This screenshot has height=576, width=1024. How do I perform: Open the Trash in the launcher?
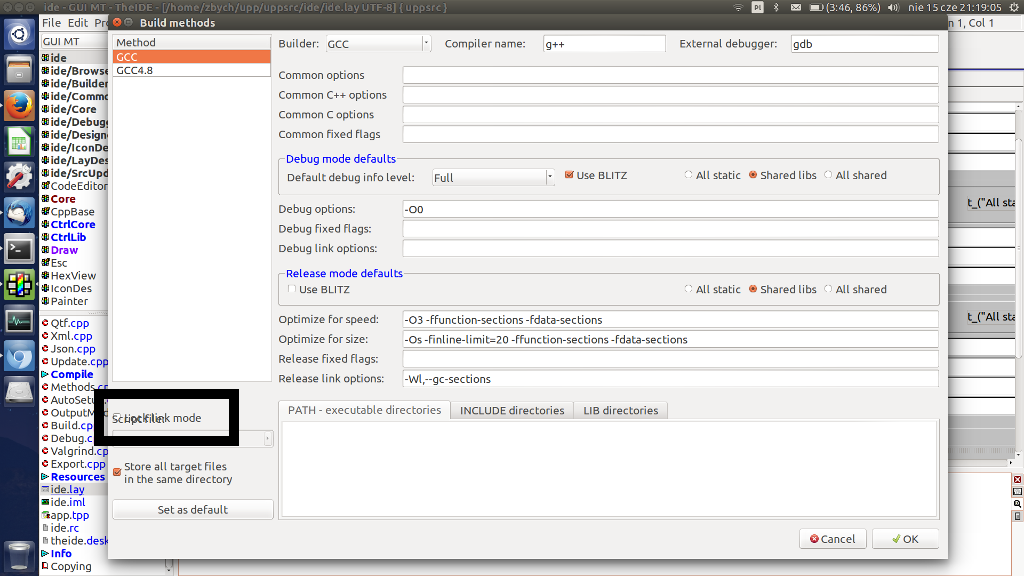19,555
